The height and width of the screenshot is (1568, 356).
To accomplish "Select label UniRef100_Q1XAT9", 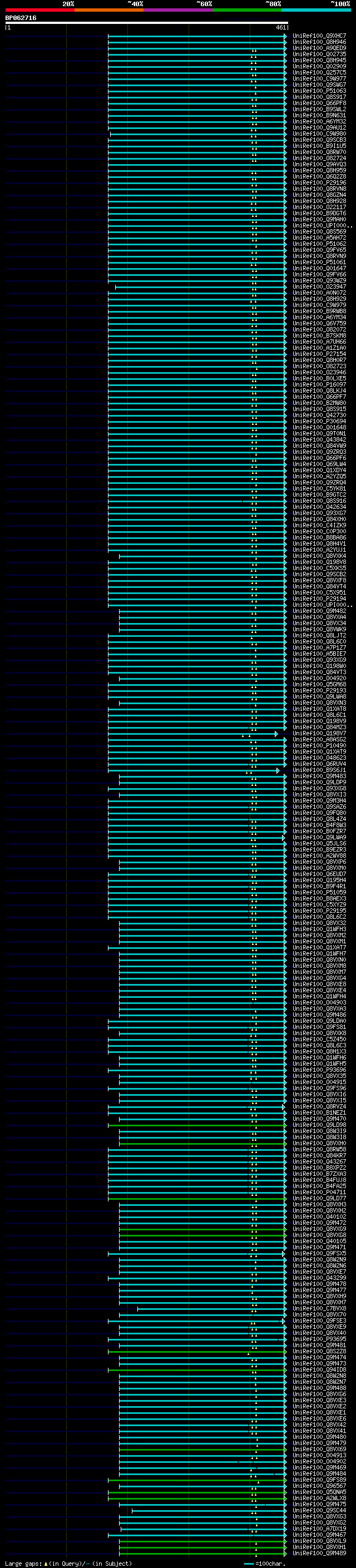I will (x=319, y=752).
